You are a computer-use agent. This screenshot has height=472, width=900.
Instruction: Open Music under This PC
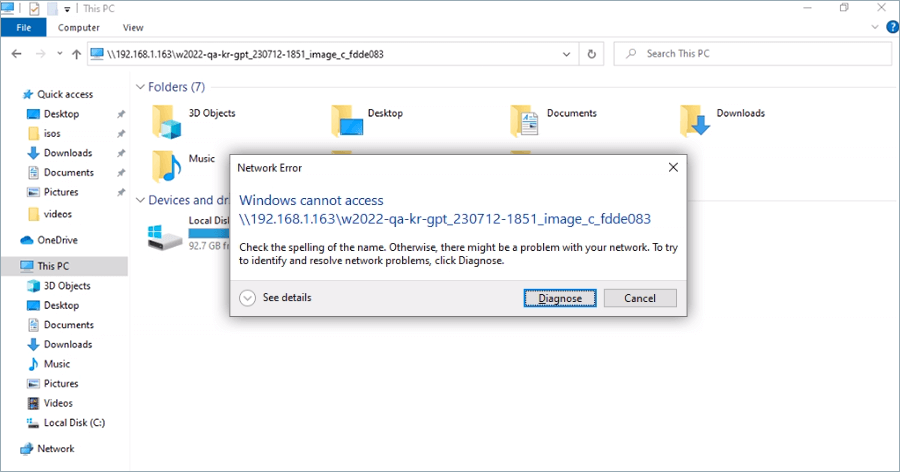[57, 363]
